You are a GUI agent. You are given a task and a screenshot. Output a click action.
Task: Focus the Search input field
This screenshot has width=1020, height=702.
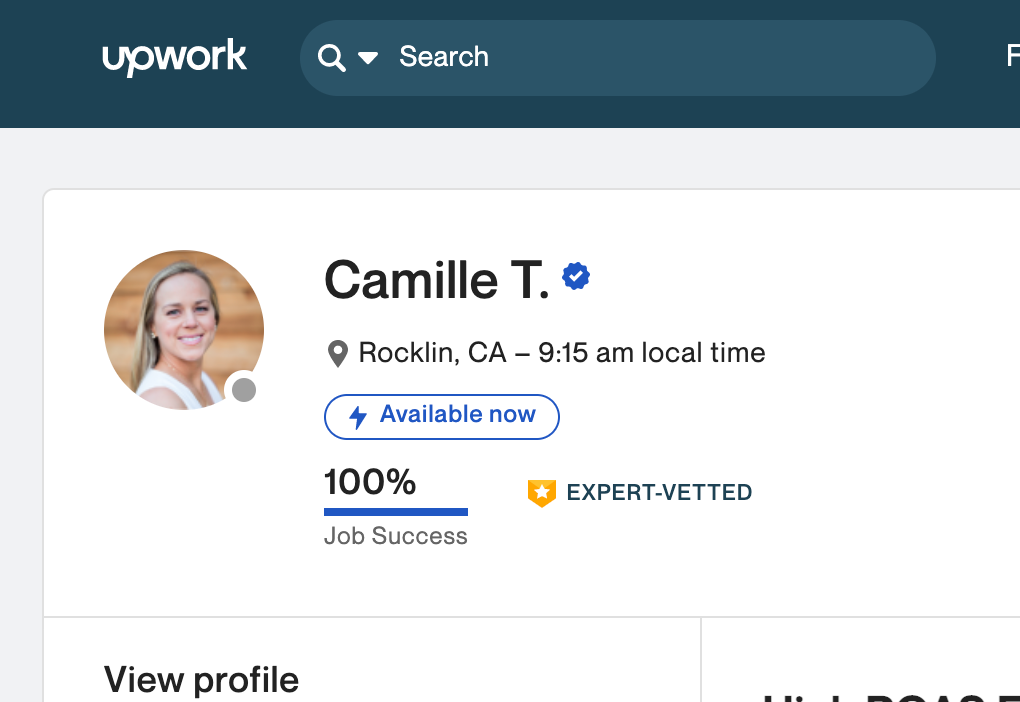pyautogui.click(x=640, y=57)
